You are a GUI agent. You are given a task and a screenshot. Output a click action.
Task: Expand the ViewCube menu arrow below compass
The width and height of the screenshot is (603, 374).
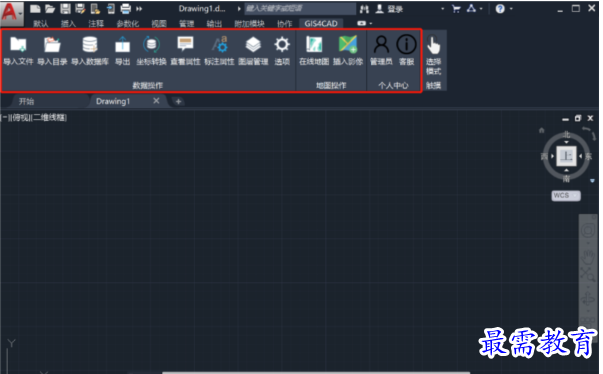(x=592, y=181)
